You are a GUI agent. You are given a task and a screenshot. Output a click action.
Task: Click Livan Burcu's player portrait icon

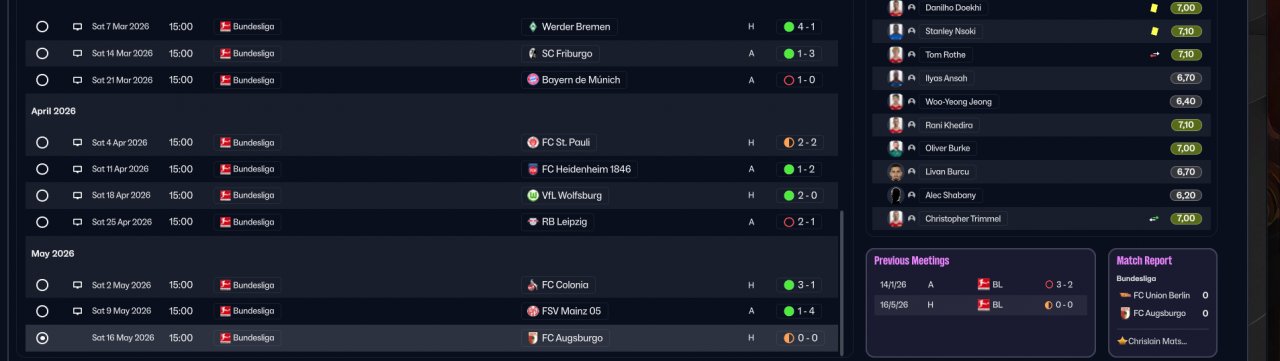point(896,172)
